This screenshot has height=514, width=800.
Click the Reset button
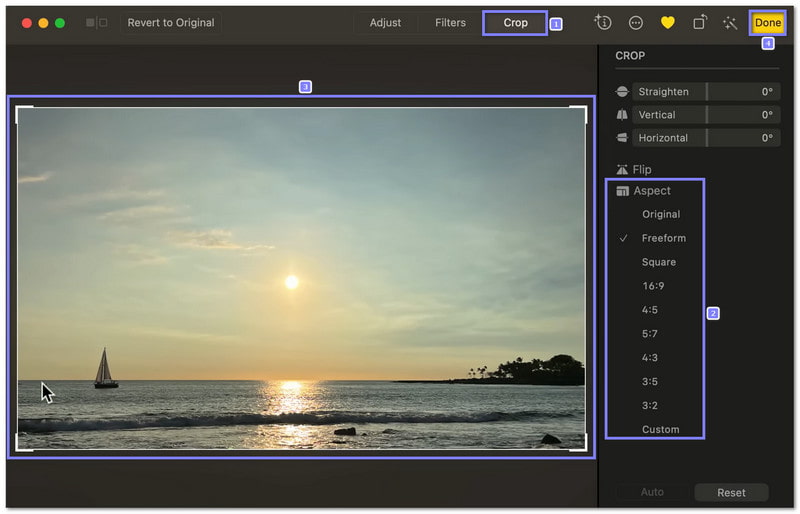(x=731, y=493)
